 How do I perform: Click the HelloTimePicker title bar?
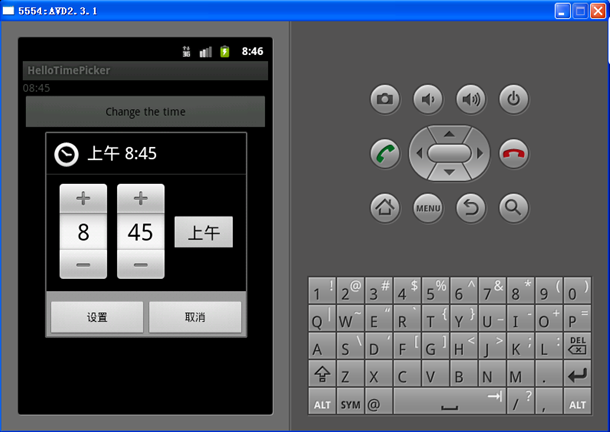145,70
